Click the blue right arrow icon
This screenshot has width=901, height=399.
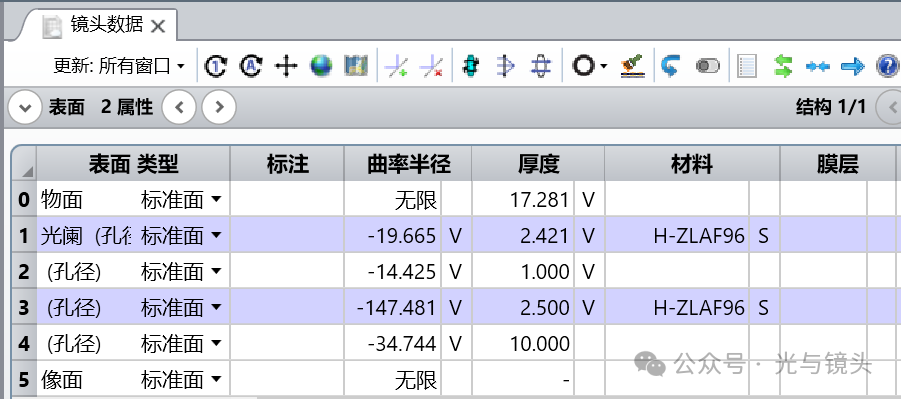click(x=853, y=67)
